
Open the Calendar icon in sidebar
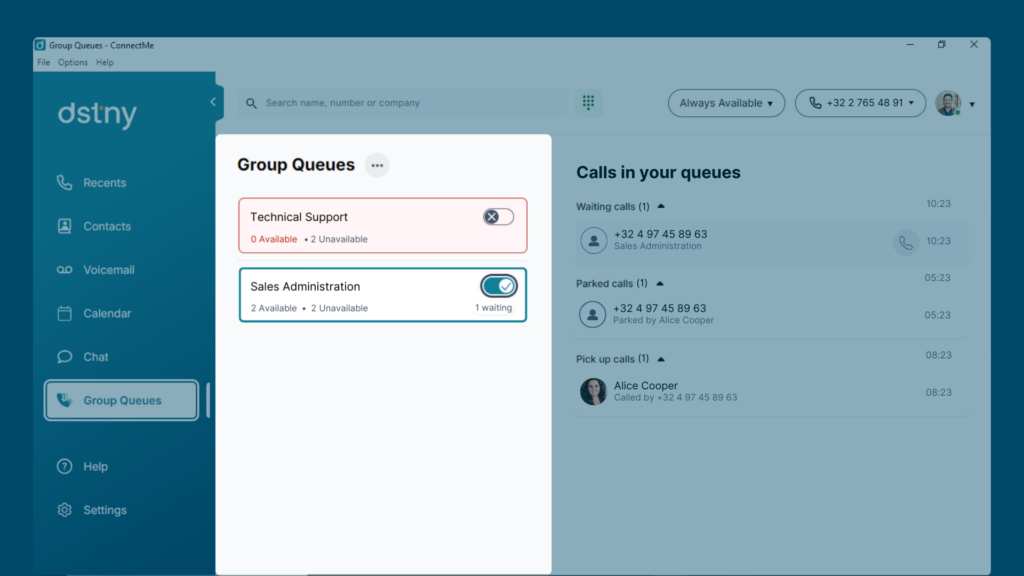(x=64, y=313)
